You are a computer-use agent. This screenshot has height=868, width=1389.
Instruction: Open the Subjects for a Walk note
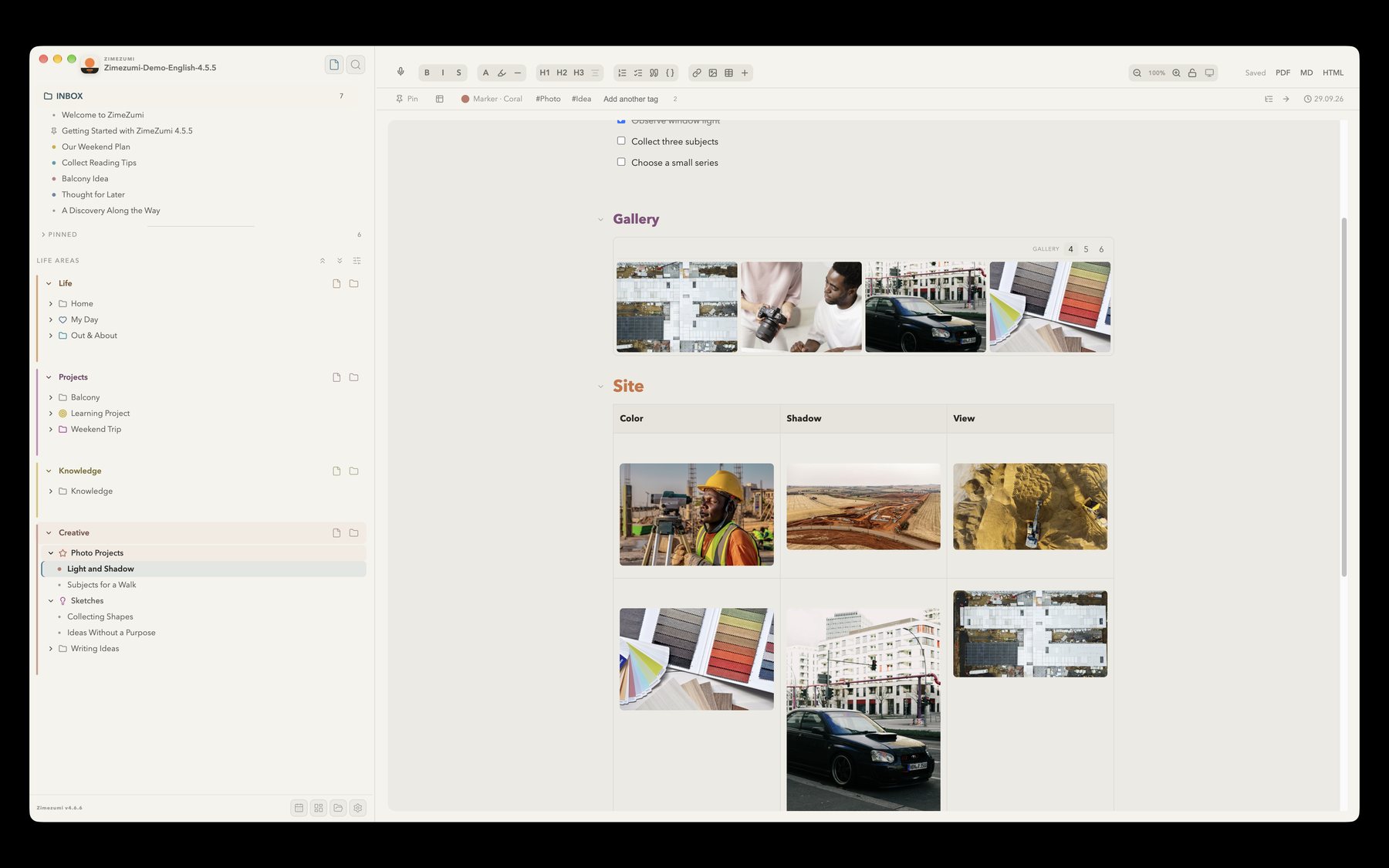click(101, 585)
